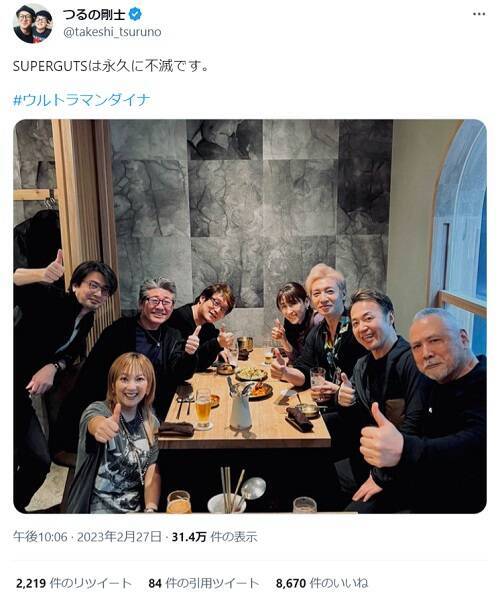498x600 pixels.
Task: Click the white pitcher in the photo
Action: (x=240, y=409)
